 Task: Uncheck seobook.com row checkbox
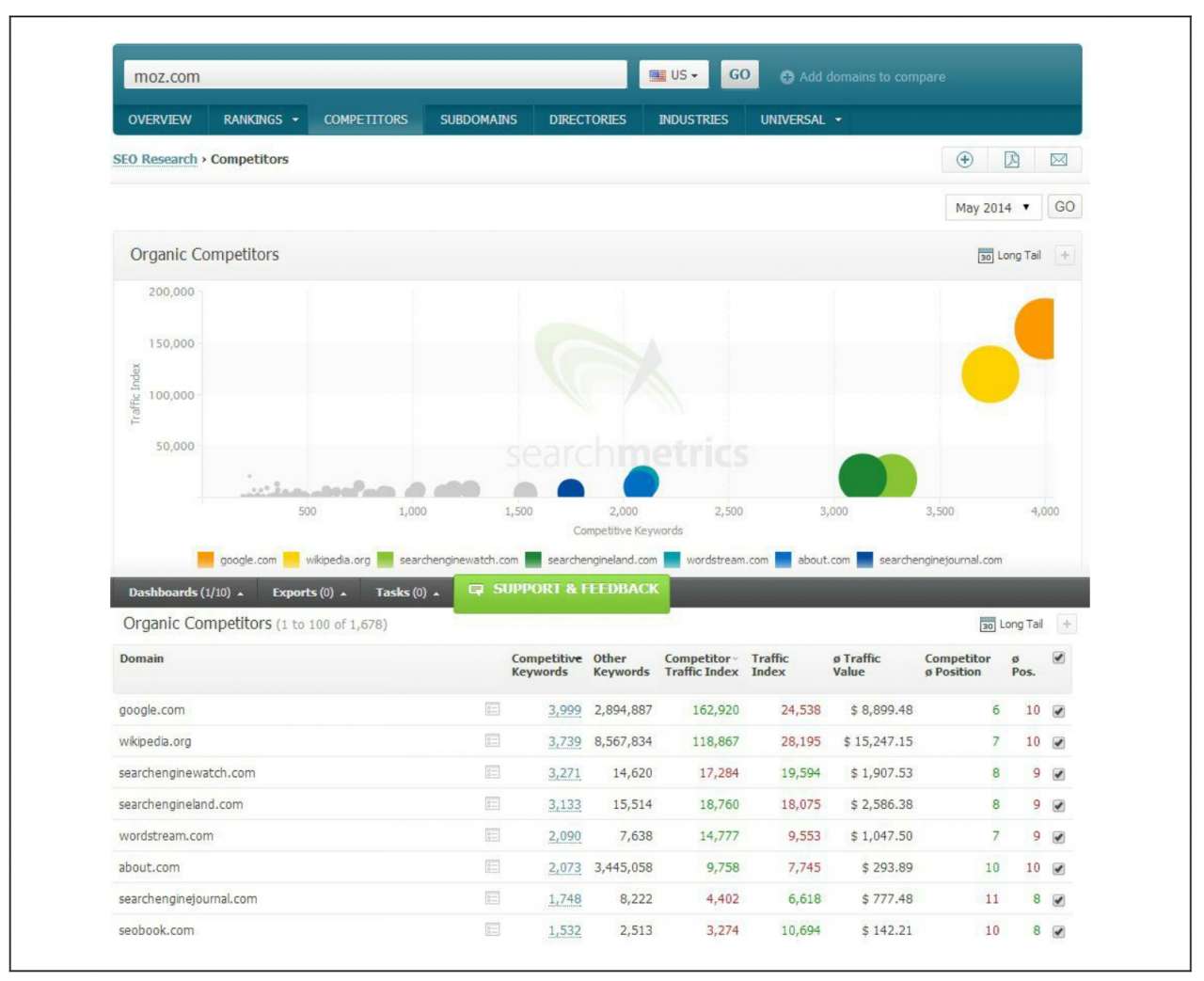[1058, 932]
